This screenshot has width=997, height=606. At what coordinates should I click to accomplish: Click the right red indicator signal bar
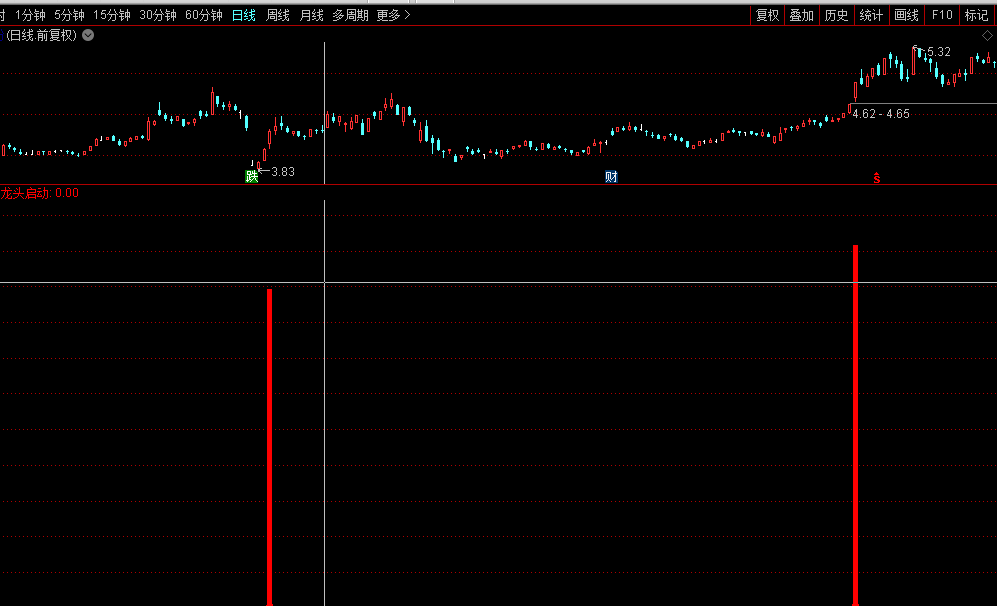pyautogui.click(x=855, y=420)
